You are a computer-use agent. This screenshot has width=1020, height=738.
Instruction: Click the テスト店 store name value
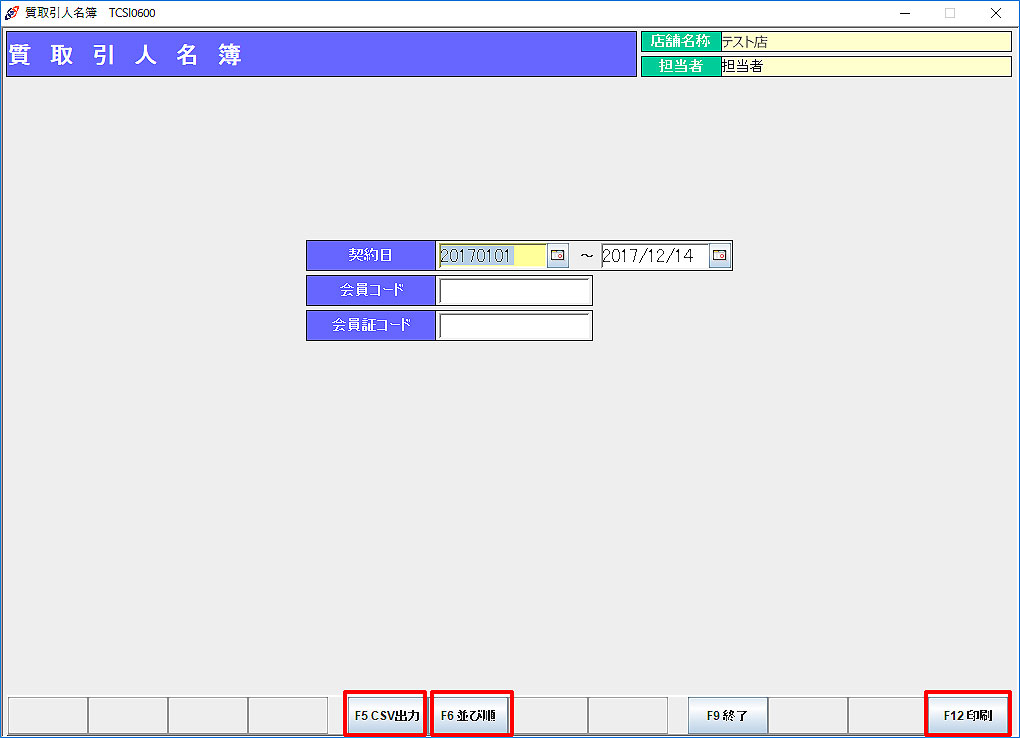pyautogui.click(x=866, y=42)
